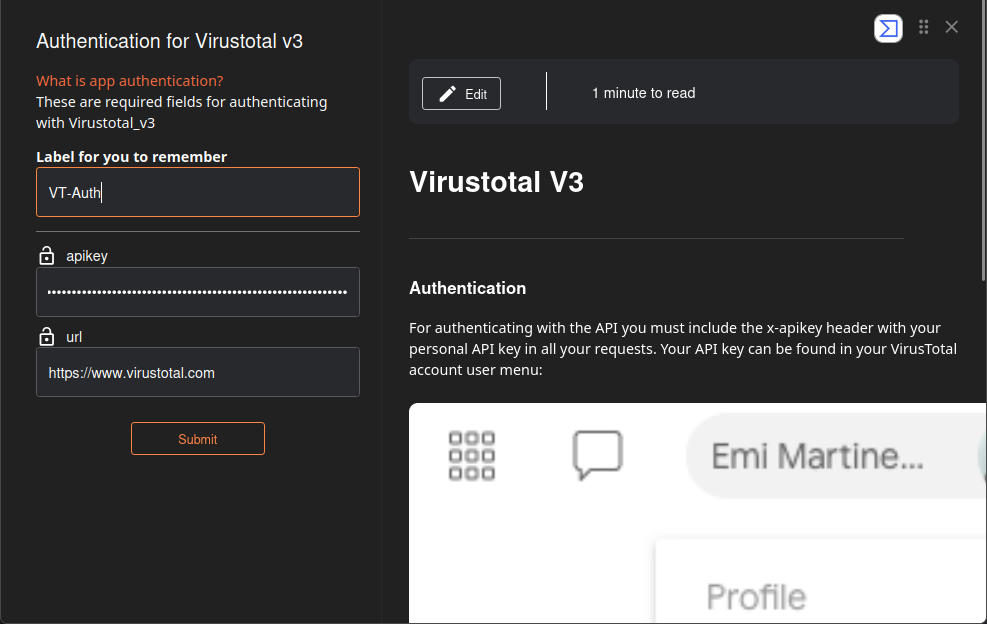
Task: Click the 'Emi Martine...' user menu
Action: click(x=817, y=456)
